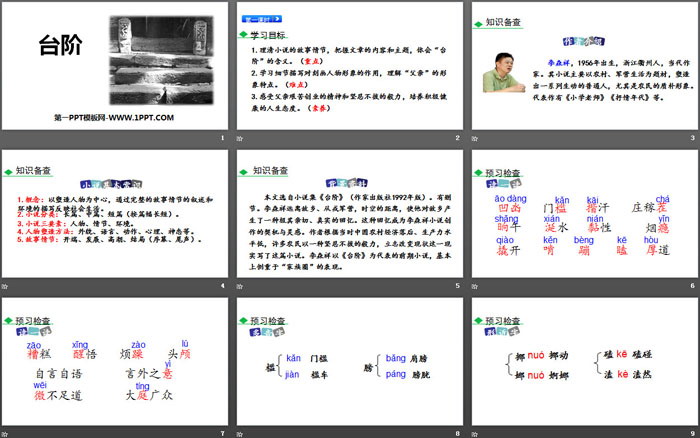Click the slide number 1 label

click(x=222, y=138)
